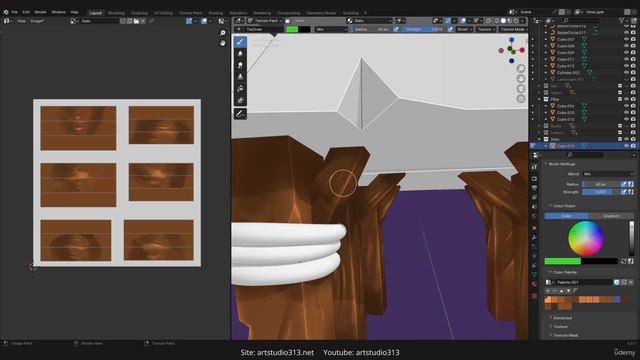Screen dimensions: 640x360
Task: Collapse the Pillar collection
Action: point(540,99)
